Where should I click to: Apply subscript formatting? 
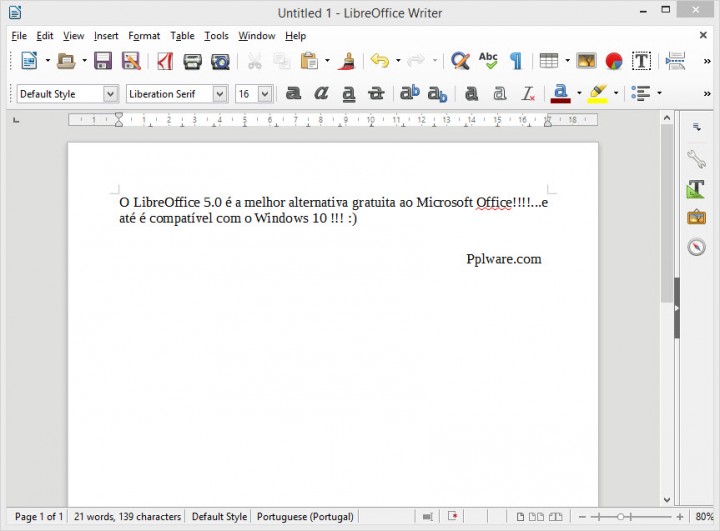(x=437, y=94)
